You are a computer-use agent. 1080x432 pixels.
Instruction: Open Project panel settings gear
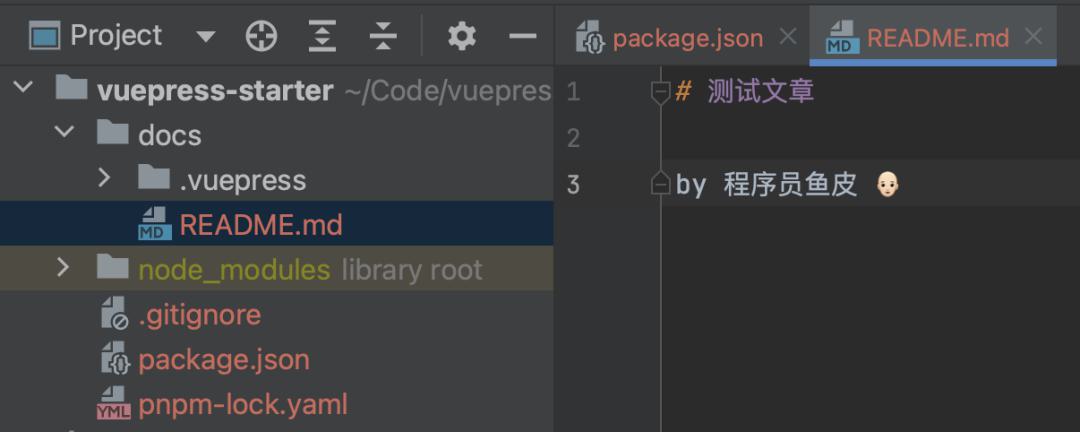coord(462,36)
